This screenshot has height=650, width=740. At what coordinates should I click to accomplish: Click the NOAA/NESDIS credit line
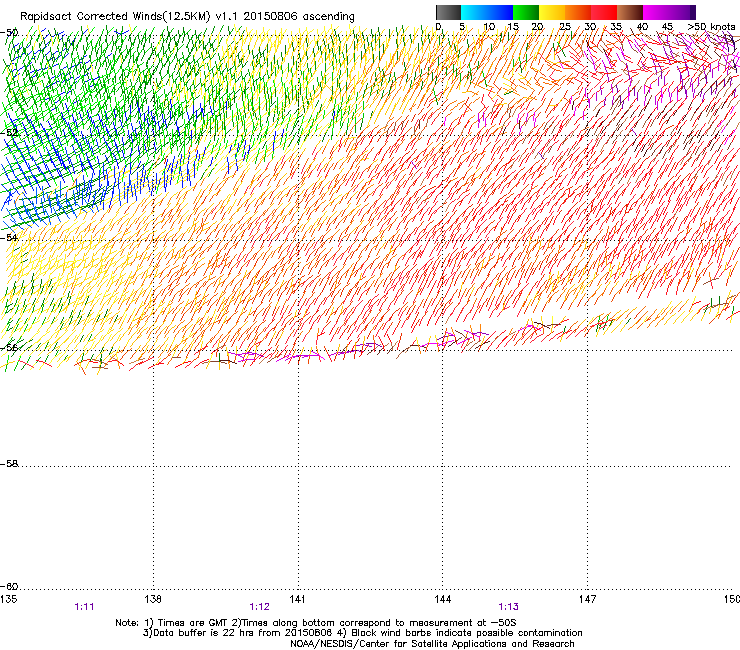tap(432, 644)
